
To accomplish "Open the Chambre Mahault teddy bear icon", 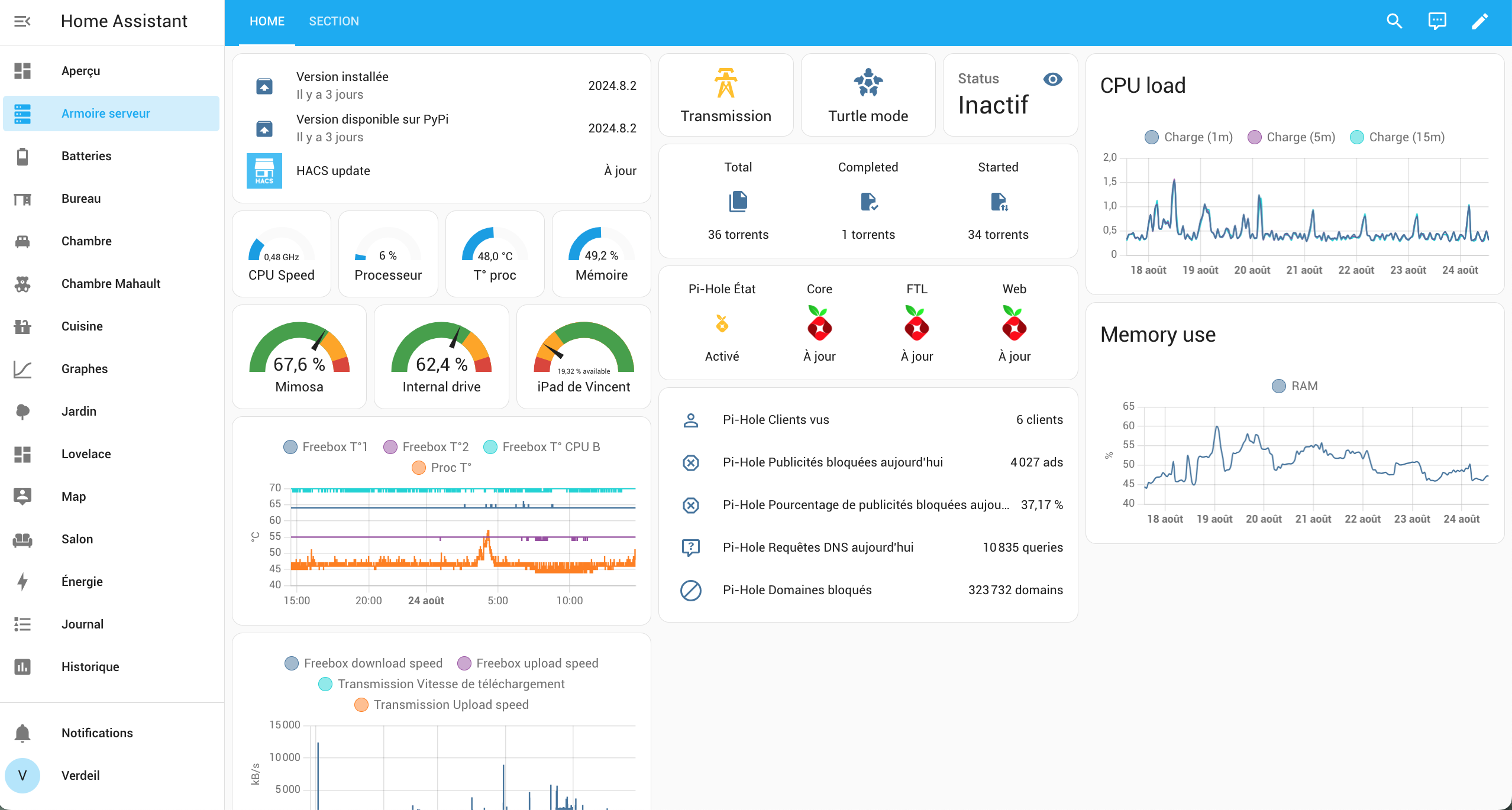I will point(22,284).
